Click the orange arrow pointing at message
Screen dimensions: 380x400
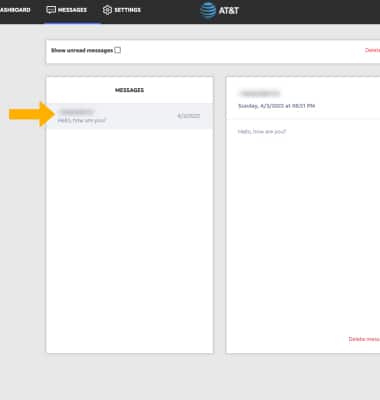point(32,114)
